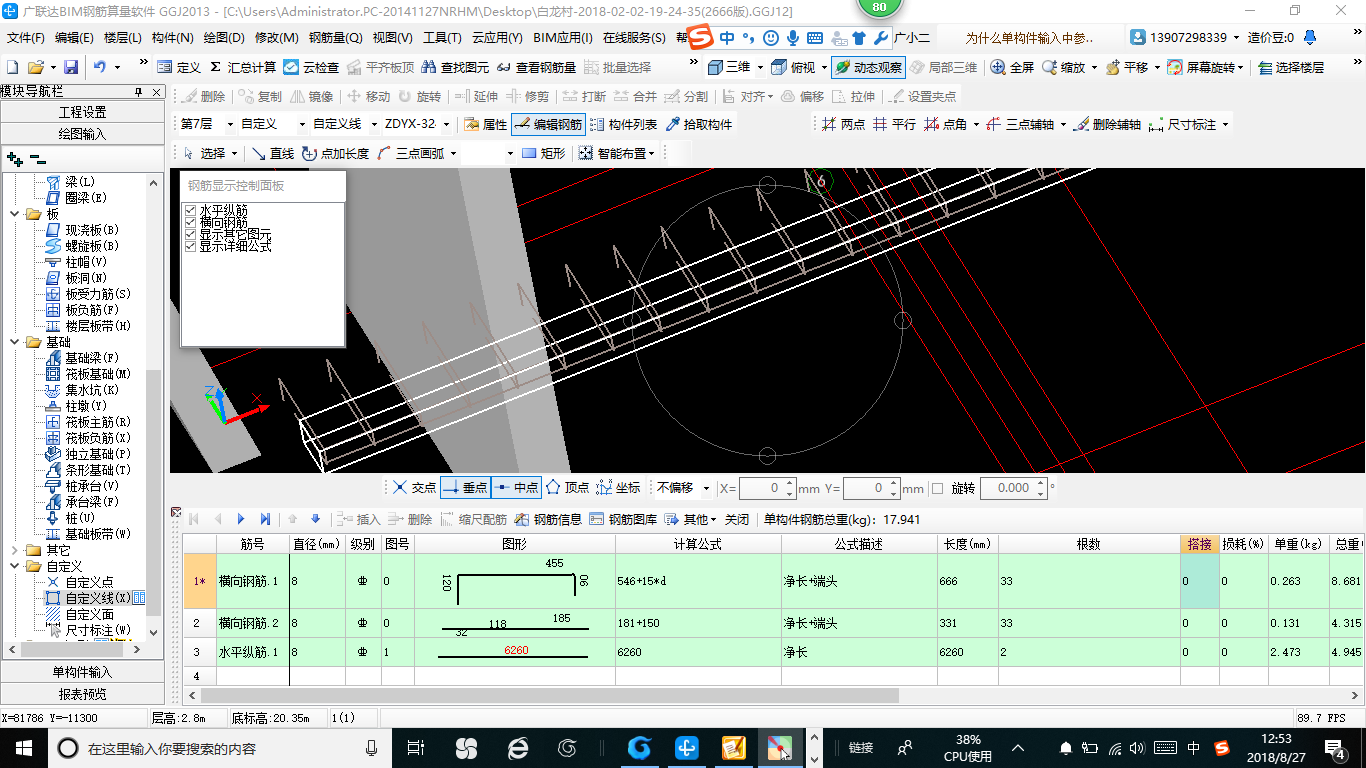Image resolution: width=1366 pixels, height=768 pixels.
Task: Select 点加长度 drawing tool
Action: tap(335, 153)
